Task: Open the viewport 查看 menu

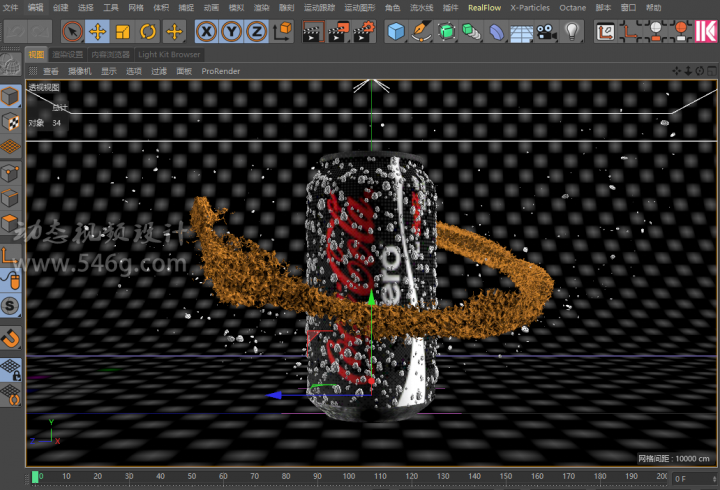Action: pos(51,71)
